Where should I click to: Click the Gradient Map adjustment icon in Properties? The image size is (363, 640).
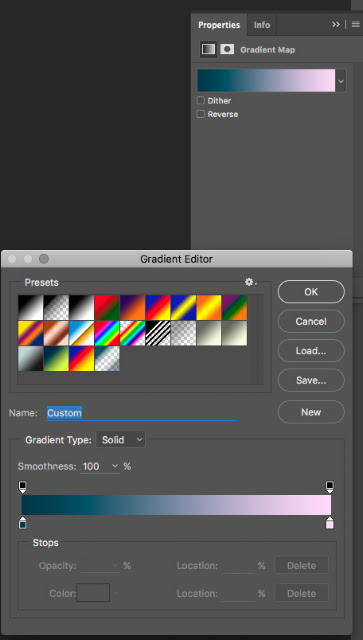[x=208, y=49]
